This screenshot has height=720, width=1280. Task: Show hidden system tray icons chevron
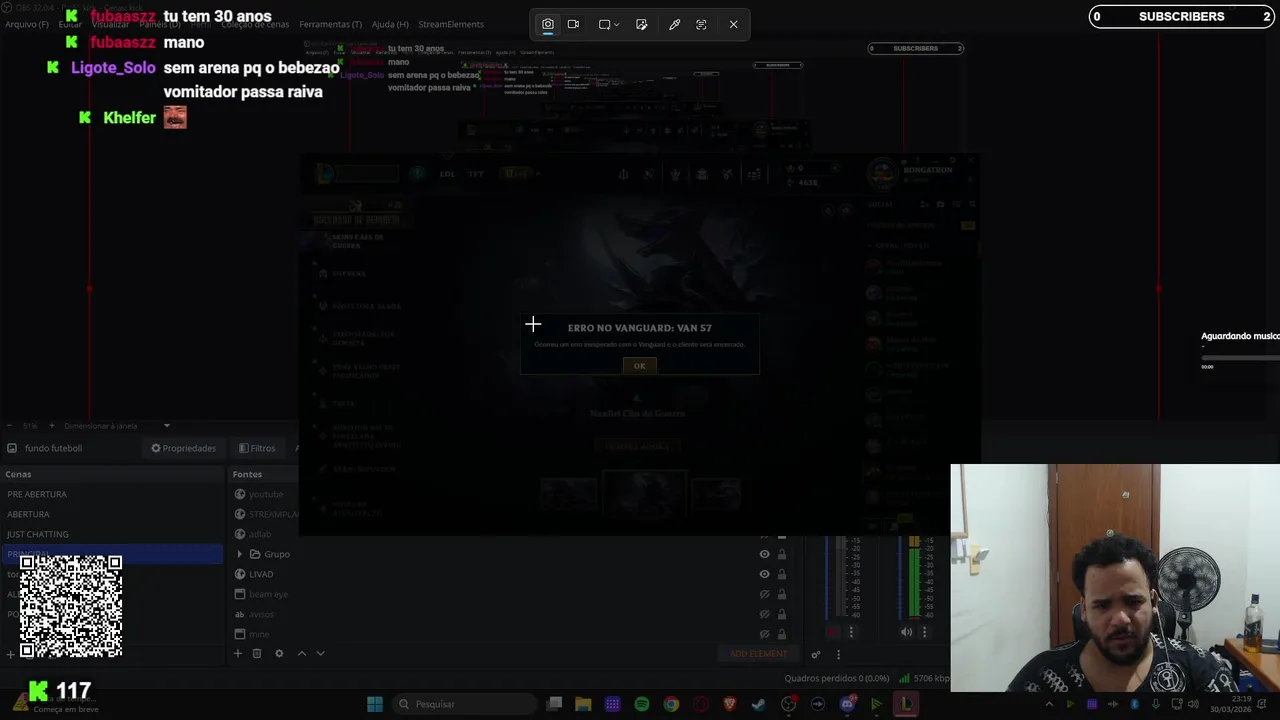(x=1049, y=704)
